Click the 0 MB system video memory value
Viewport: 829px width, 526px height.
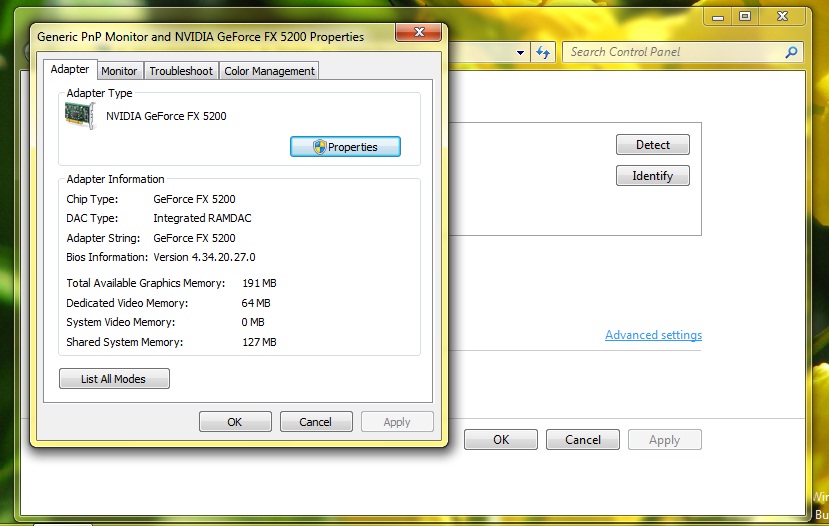(253, 322)
